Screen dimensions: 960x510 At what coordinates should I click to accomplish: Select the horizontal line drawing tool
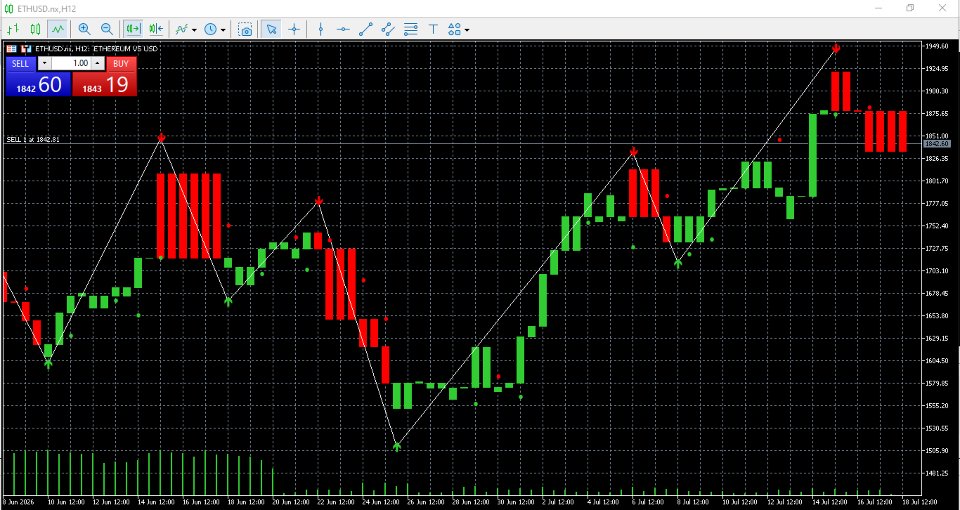(343, 29)
